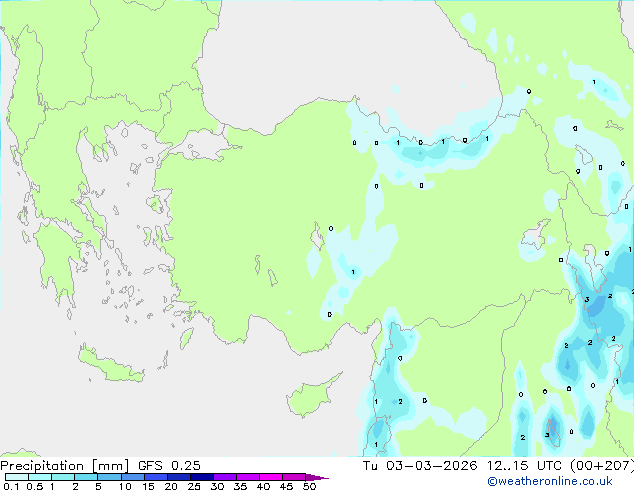Click the "Precipitation" title word

click(x=42, y=466)
